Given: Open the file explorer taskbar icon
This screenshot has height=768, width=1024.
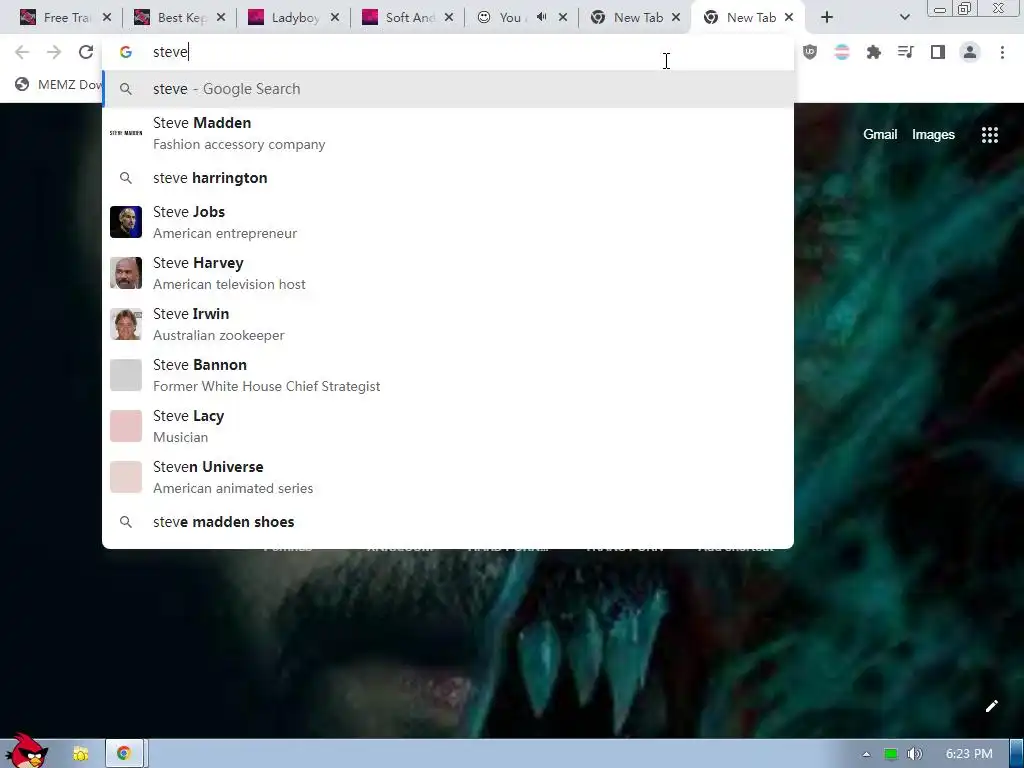Looking at the screenshot, I should click(x=80, y=754).
